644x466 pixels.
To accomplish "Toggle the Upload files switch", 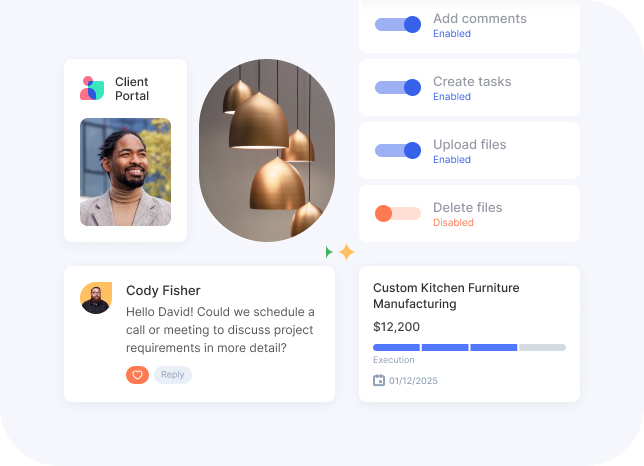I will point(398,150).
